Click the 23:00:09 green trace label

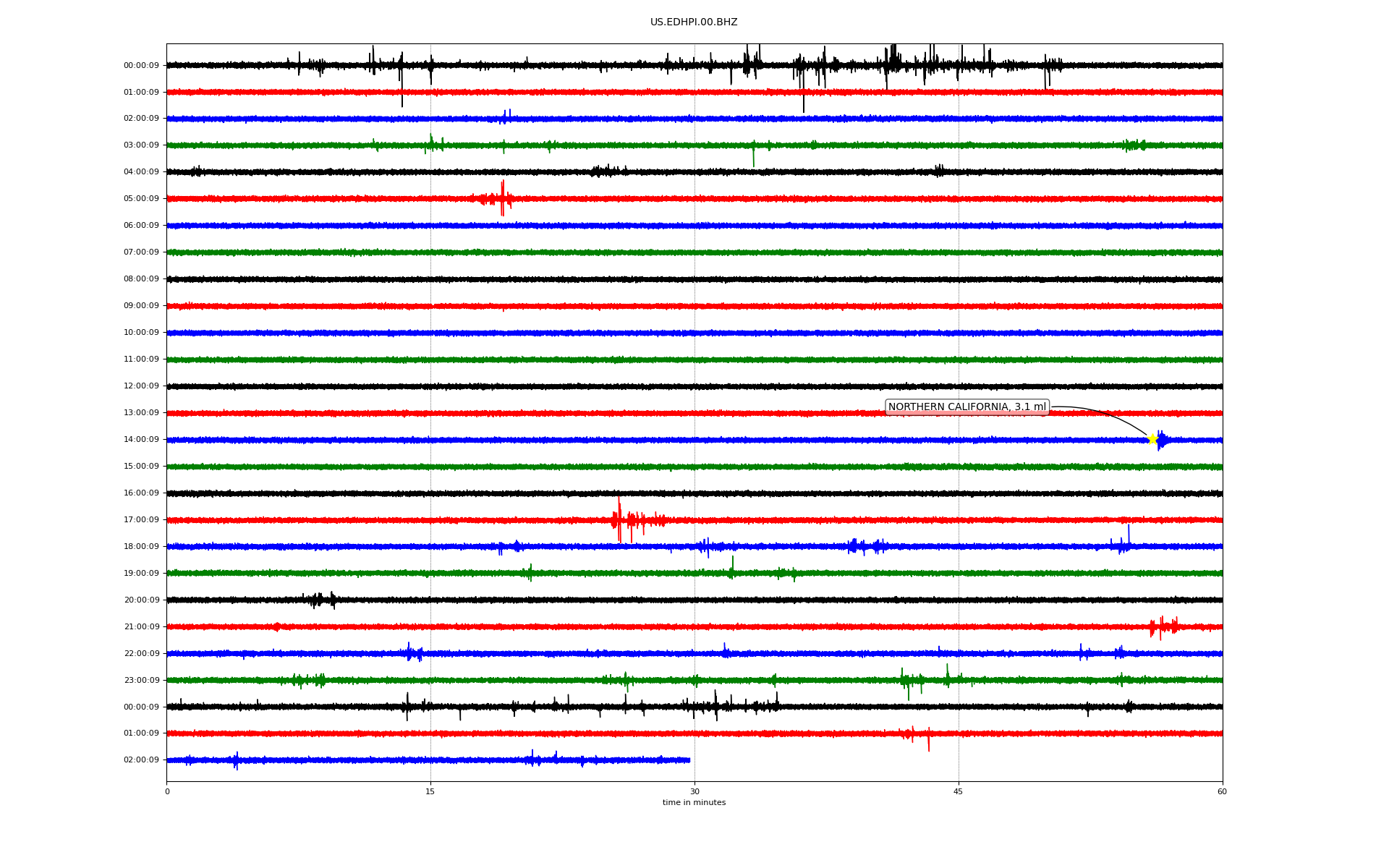click(141, 681)
